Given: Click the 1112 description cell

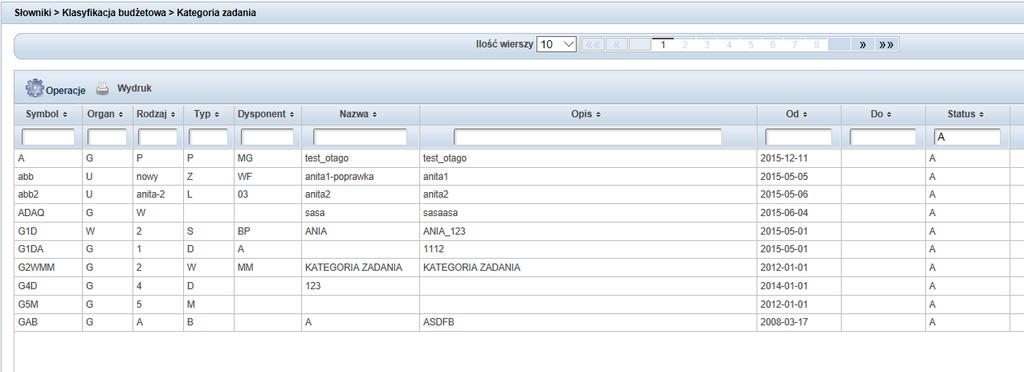Looking at the screenshot, I should pyautogui.click(x=588, y=249).
